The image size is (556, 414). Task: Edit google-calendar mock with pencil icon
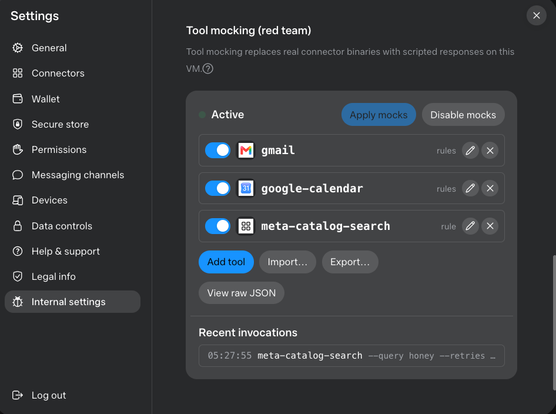pos(470,188)
